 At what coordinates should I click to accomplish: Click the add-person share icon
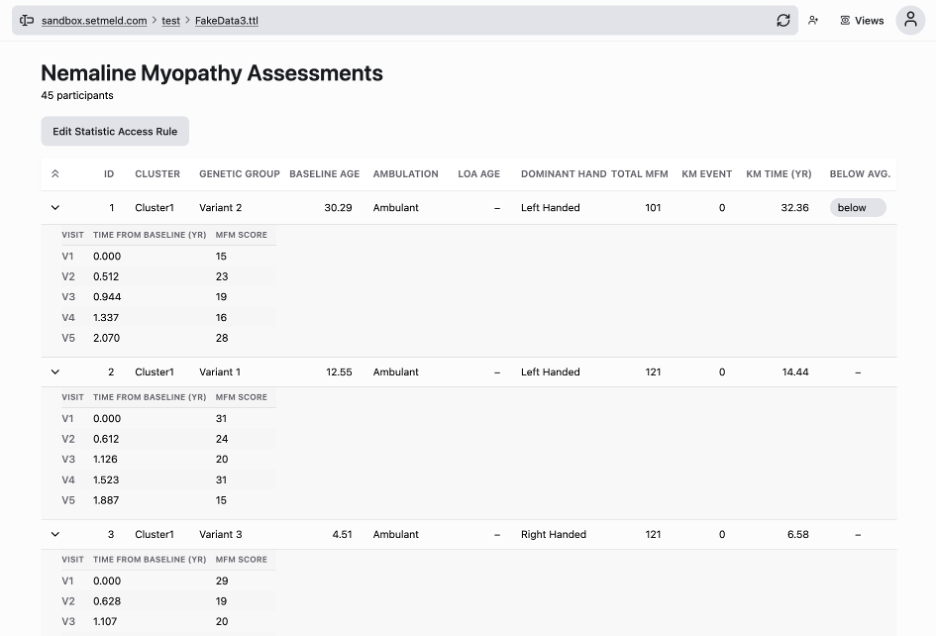pyautogui.click(x=813, y=20)
